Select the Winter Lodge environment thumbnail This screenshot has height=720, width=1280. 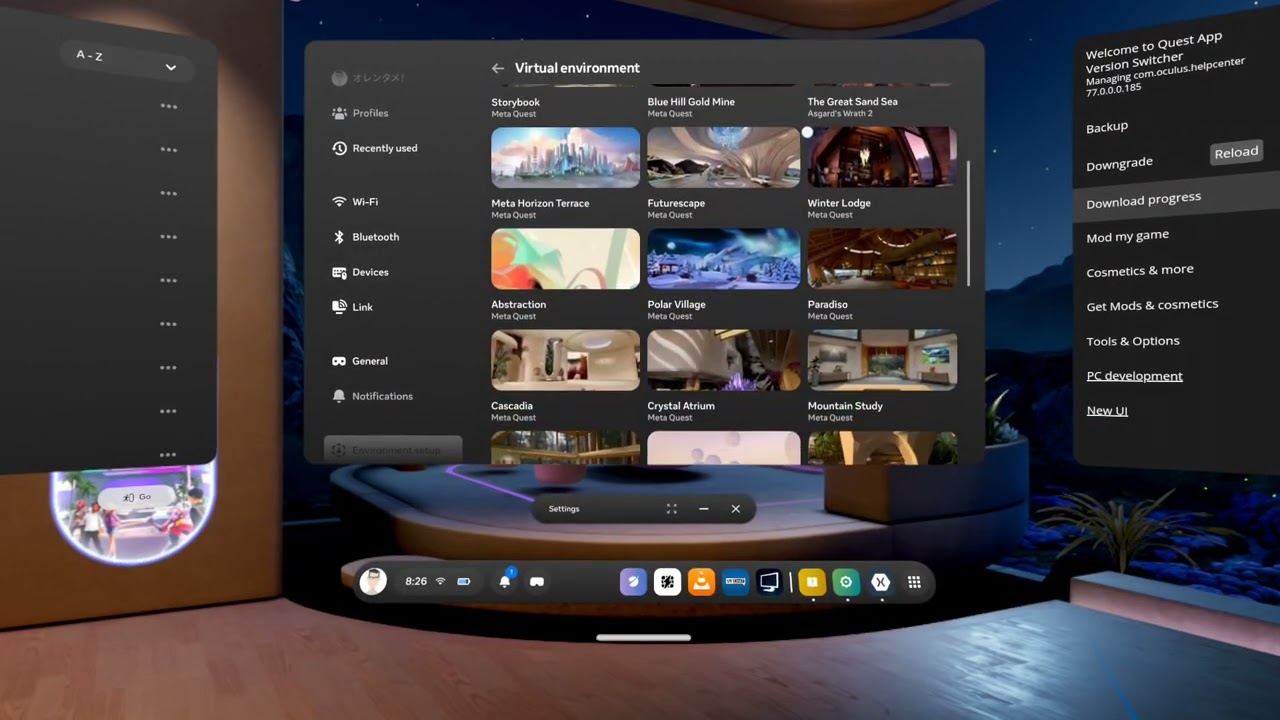tap(882, 157)
